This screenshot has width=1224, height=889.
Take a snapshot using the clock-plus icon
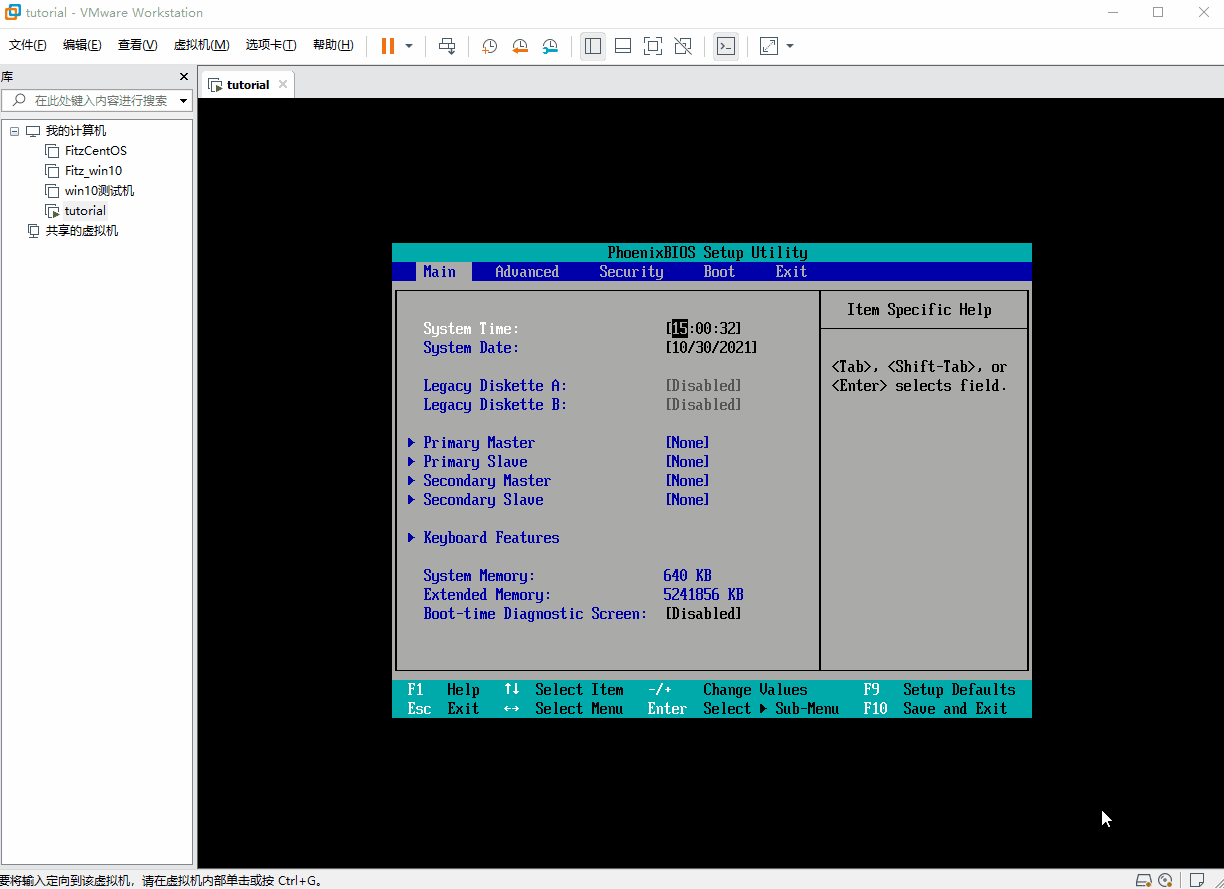point(489,46)
